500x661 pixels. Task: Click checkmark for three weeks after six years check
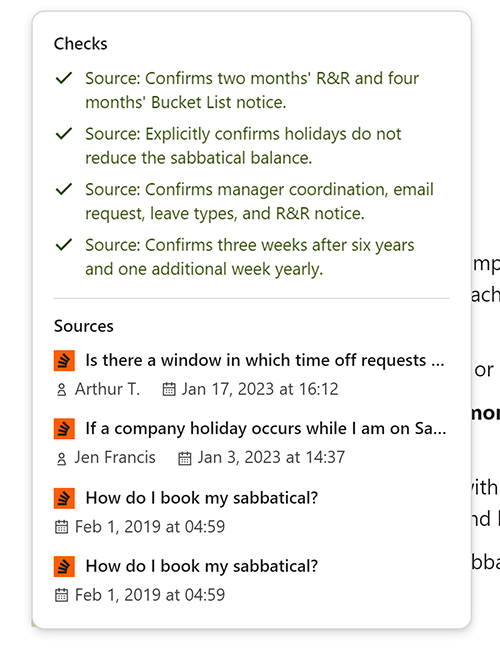coord(64,245)
